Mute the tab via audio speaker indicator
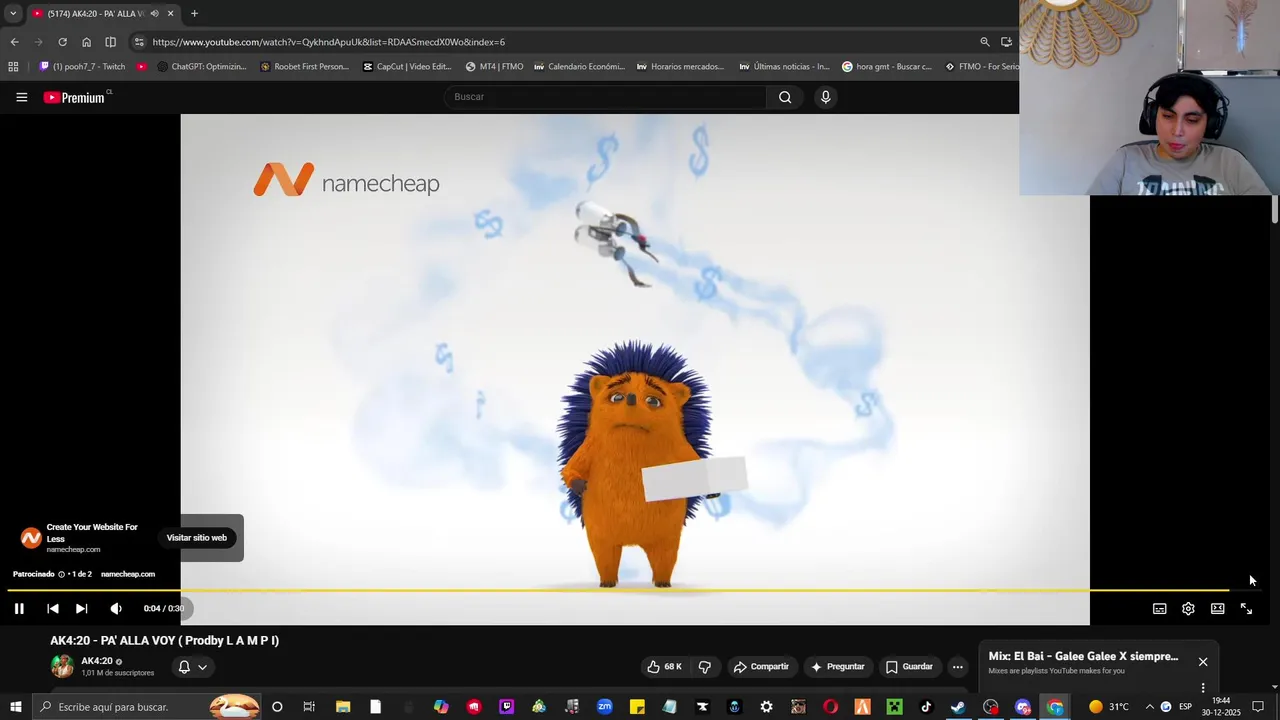The image size is (1280, 720). tap(154, 13)
